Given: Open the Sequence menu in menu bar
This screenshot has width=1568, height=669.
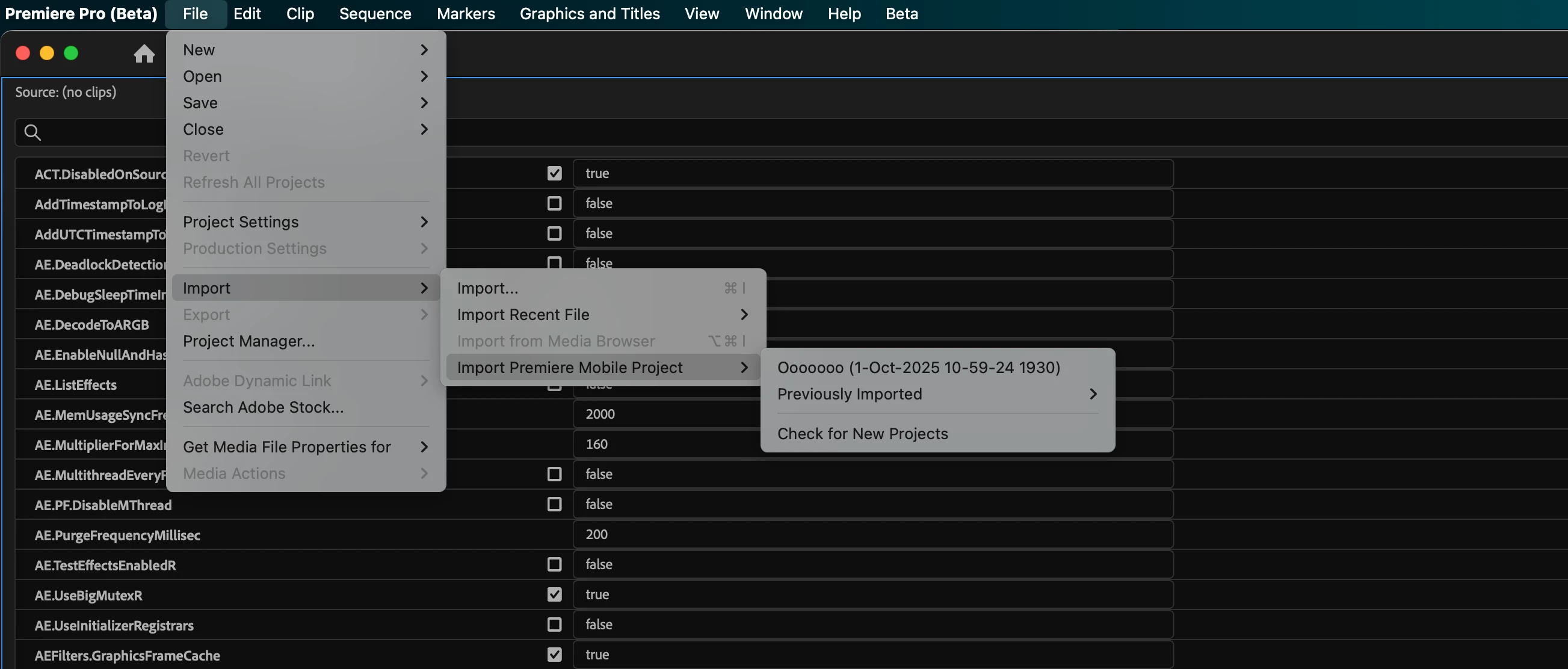Looking at the screenshot, I should (375, 13).
